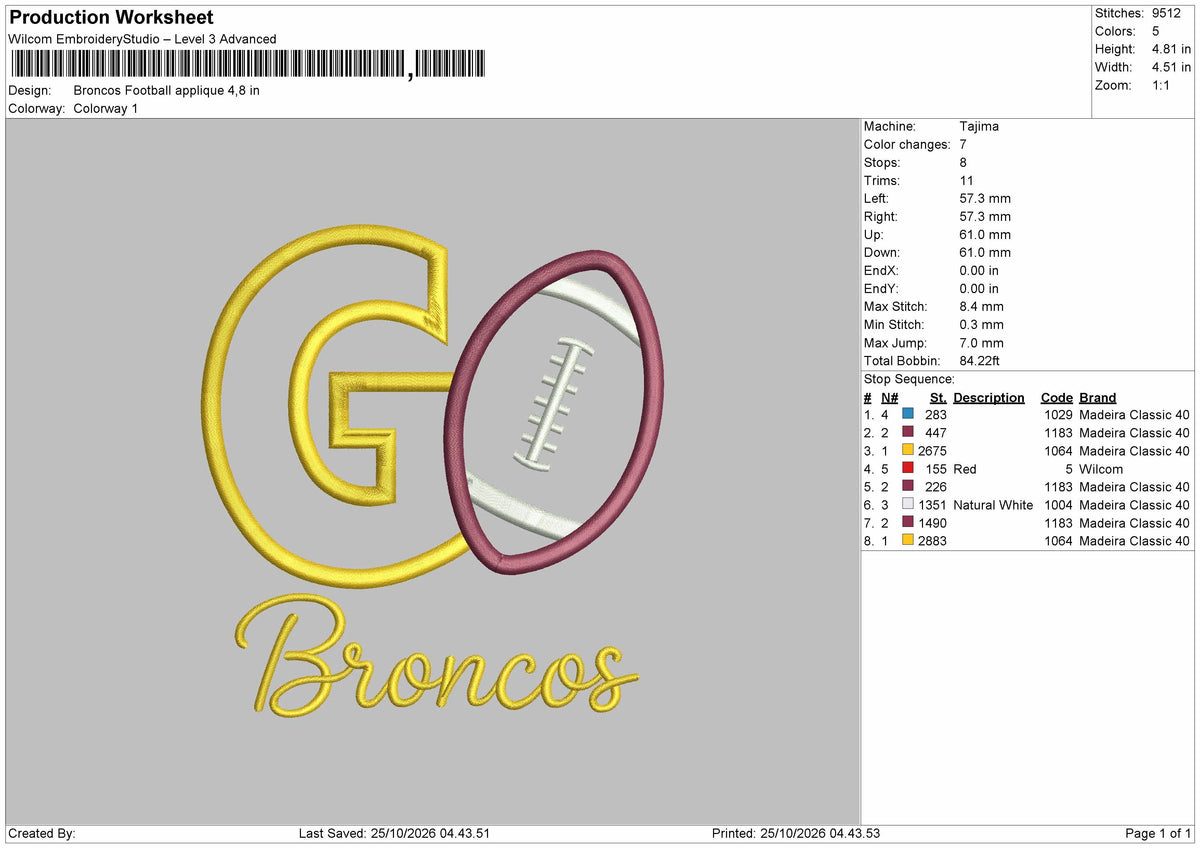The height and width of the screenshot is (848, 1200).
Task: Click the 'Code' column header
Action: [1056, 397]
